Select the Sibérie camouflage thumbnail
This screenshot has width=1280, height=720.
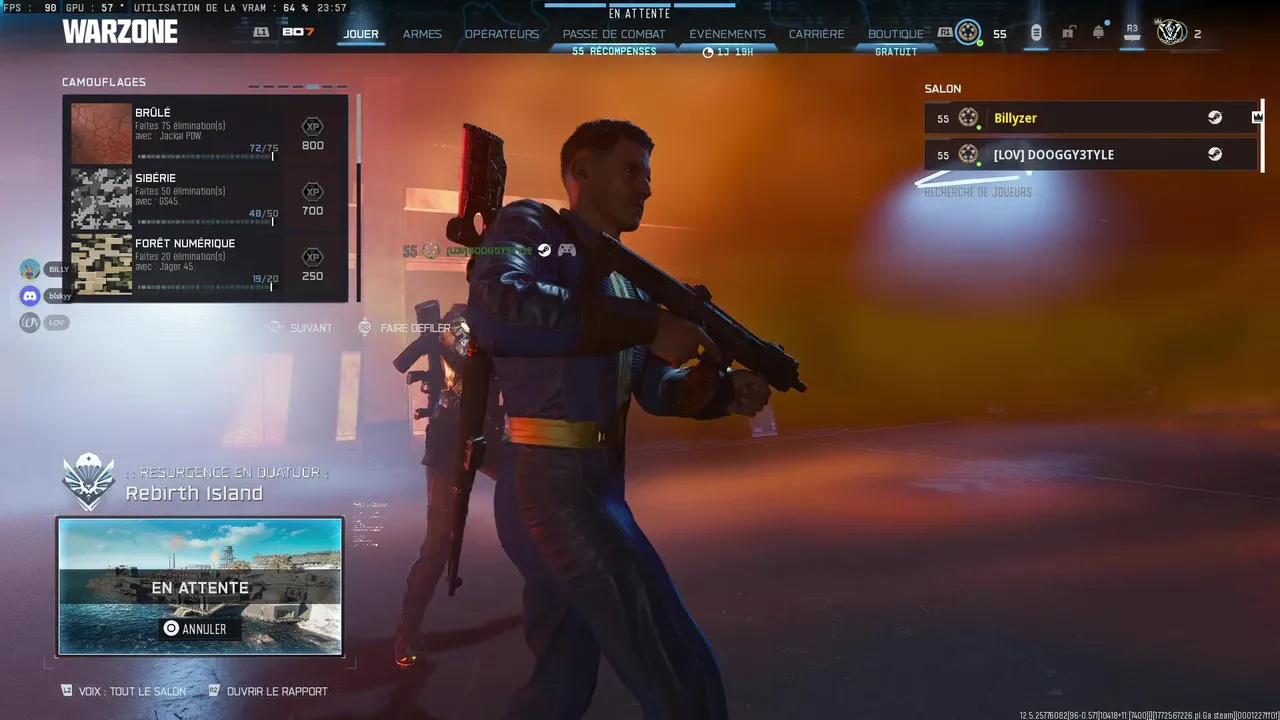coord(101,198)
